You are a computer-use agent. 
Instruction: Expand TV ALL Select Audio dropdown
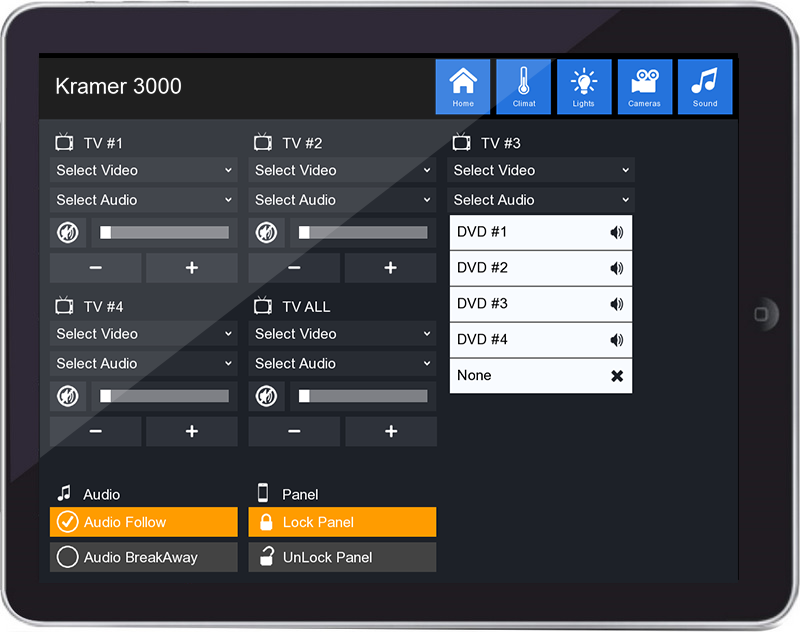342,363
